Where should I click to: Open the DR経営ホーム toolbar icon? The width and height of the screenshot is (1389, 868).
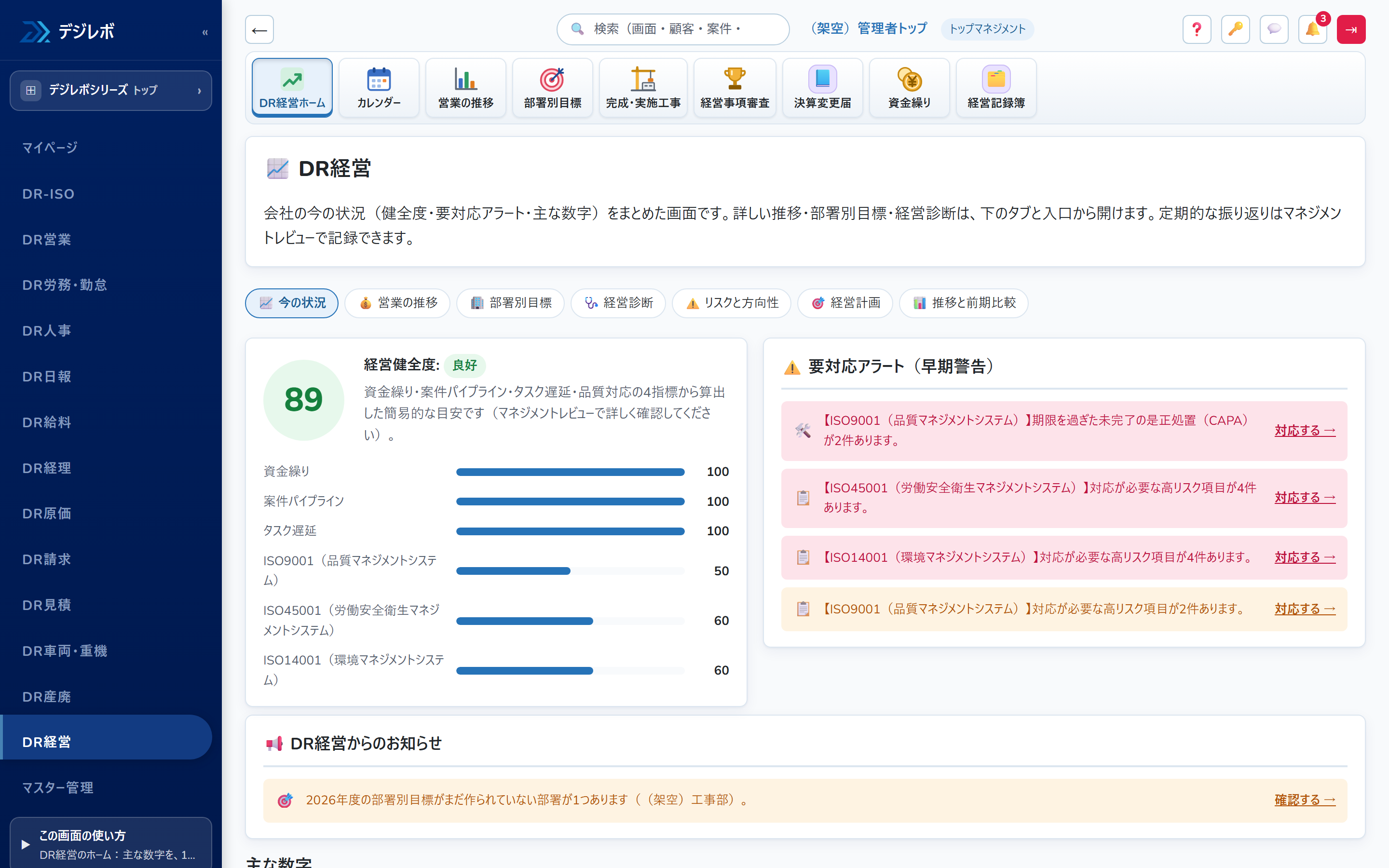[292, 87]
